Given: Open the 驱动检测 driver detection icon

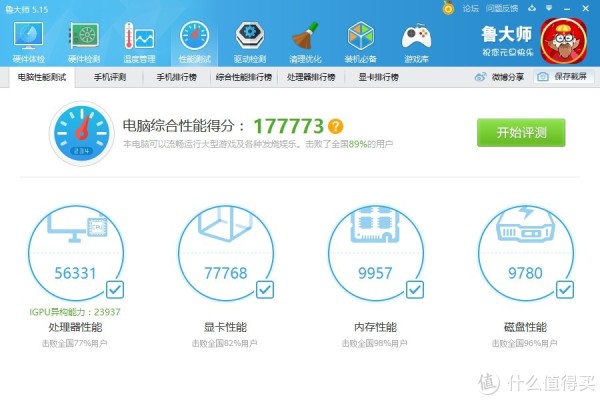Looking at the screenshot, I should 250,42.
